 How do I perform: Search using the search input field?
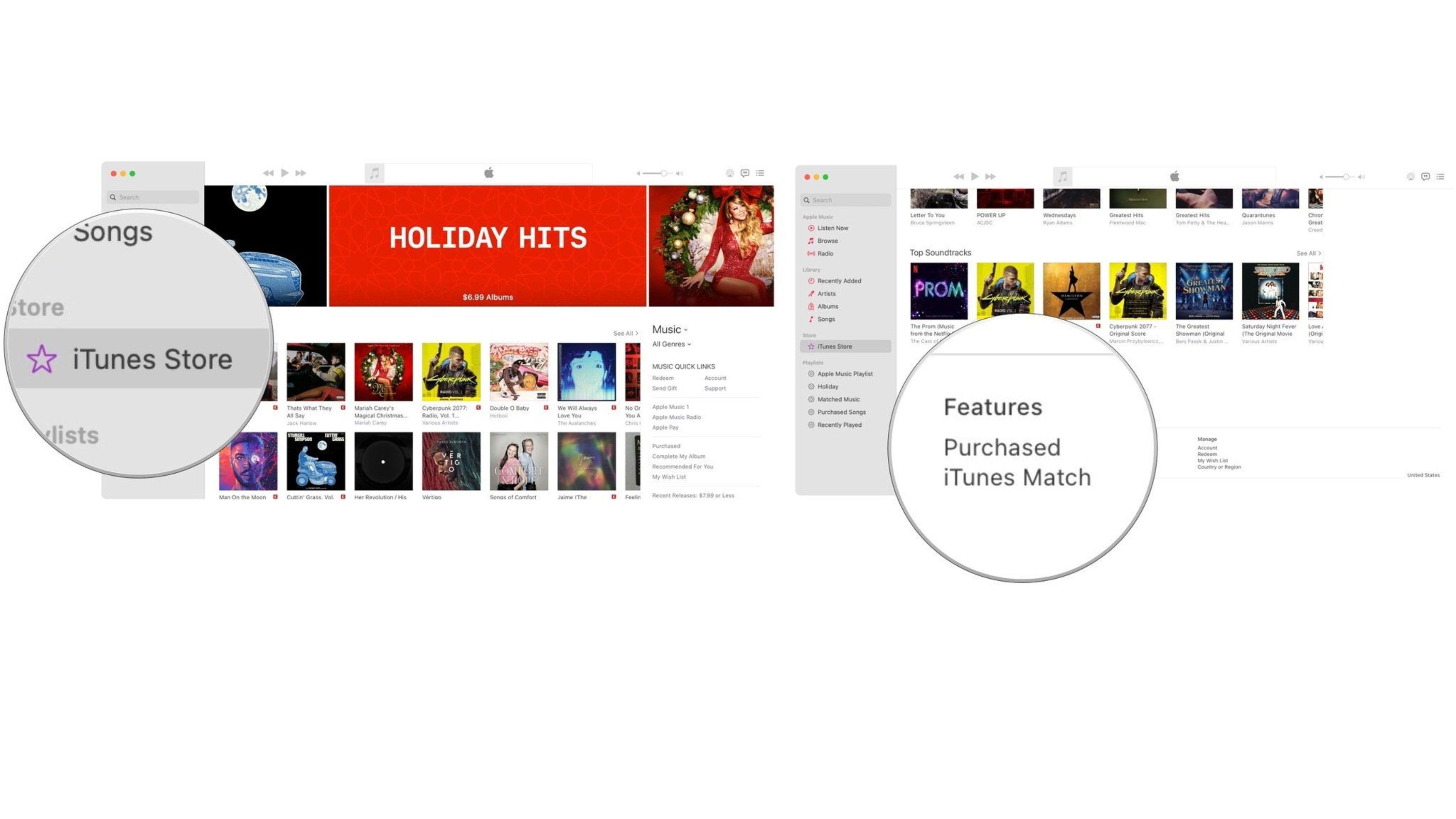tap(155, 197)
